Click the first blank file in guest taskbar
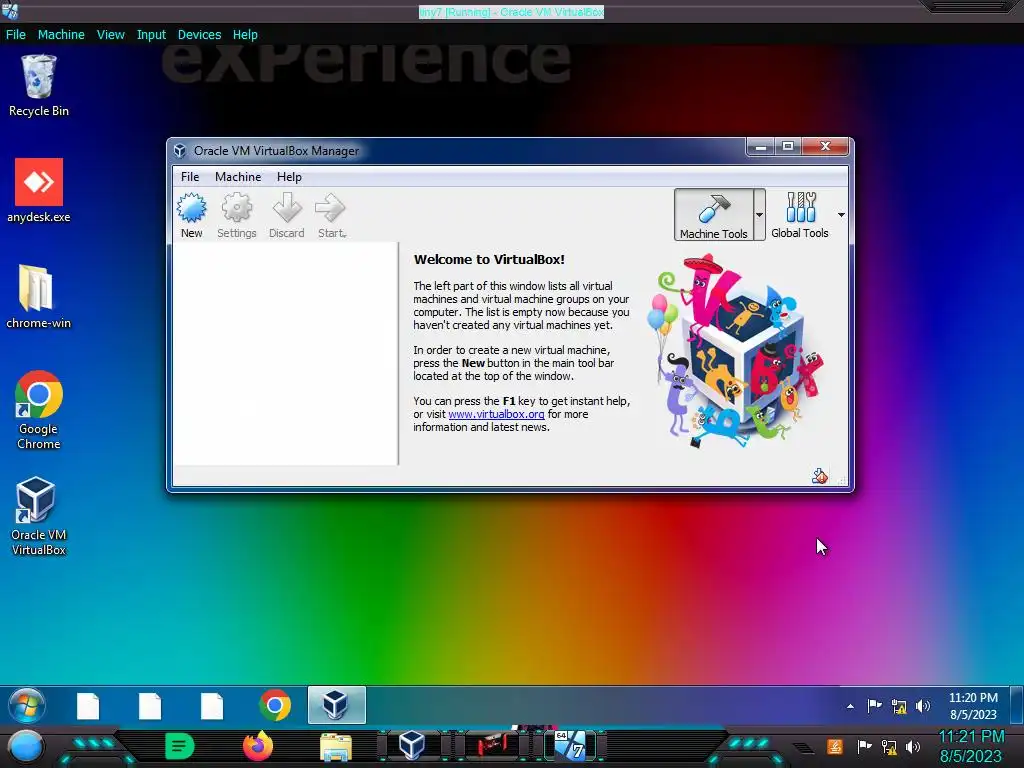The width and height of the screenshot is (1024, 768). (x=88, y=706)
